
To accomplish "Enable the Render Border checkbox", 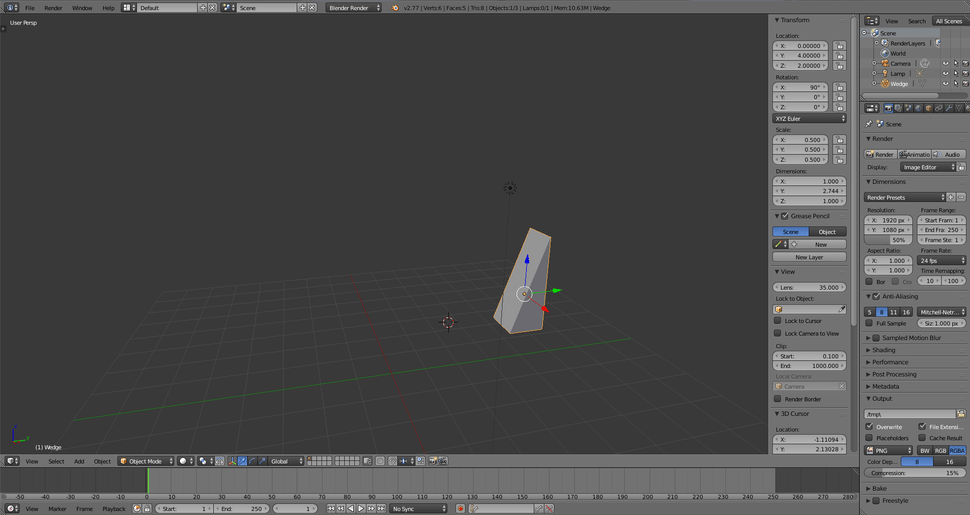I will point(778,398).
